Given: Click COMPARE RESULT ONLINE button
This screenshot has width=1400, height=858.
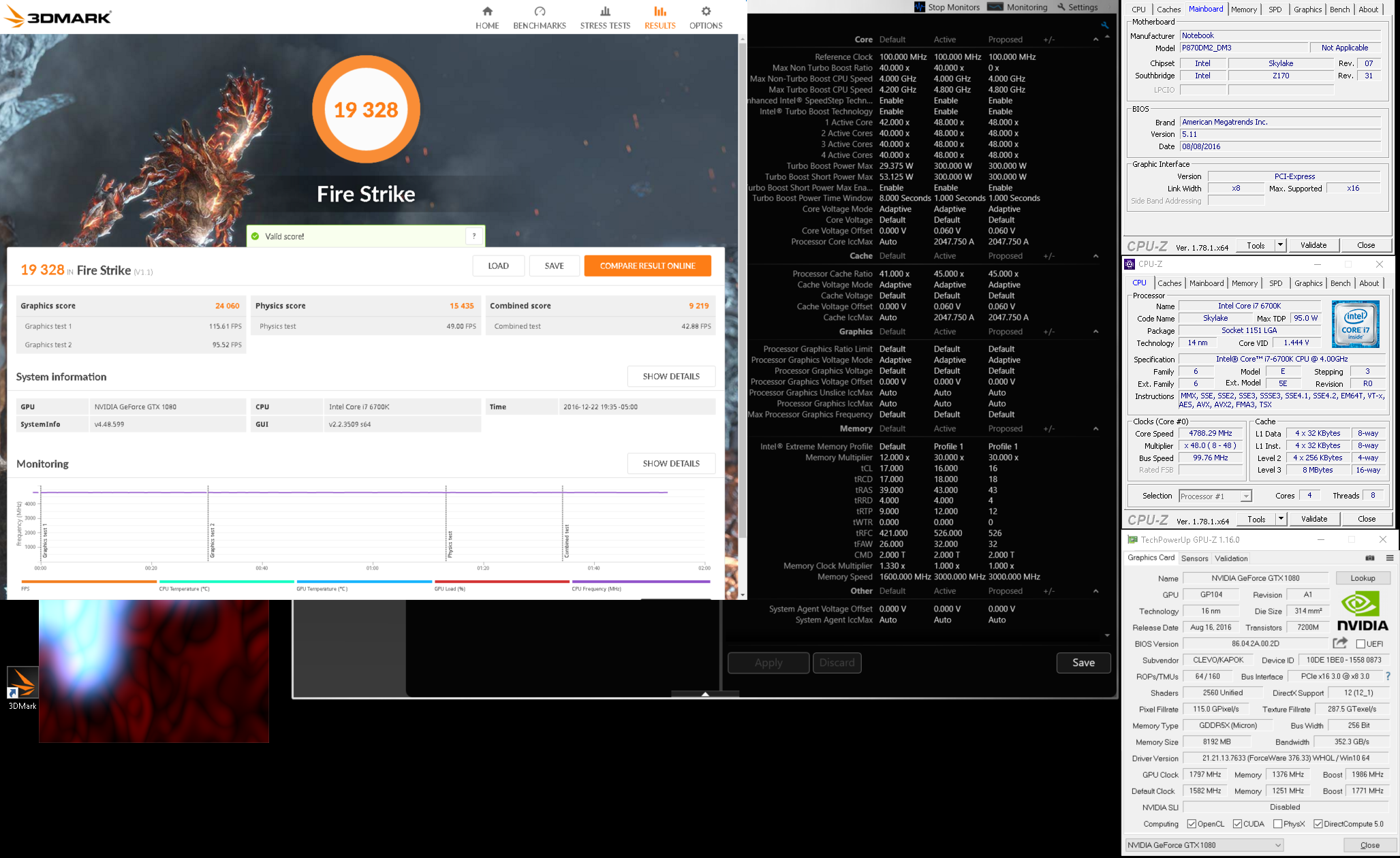Looking at the screenshot, I should 647,266.
